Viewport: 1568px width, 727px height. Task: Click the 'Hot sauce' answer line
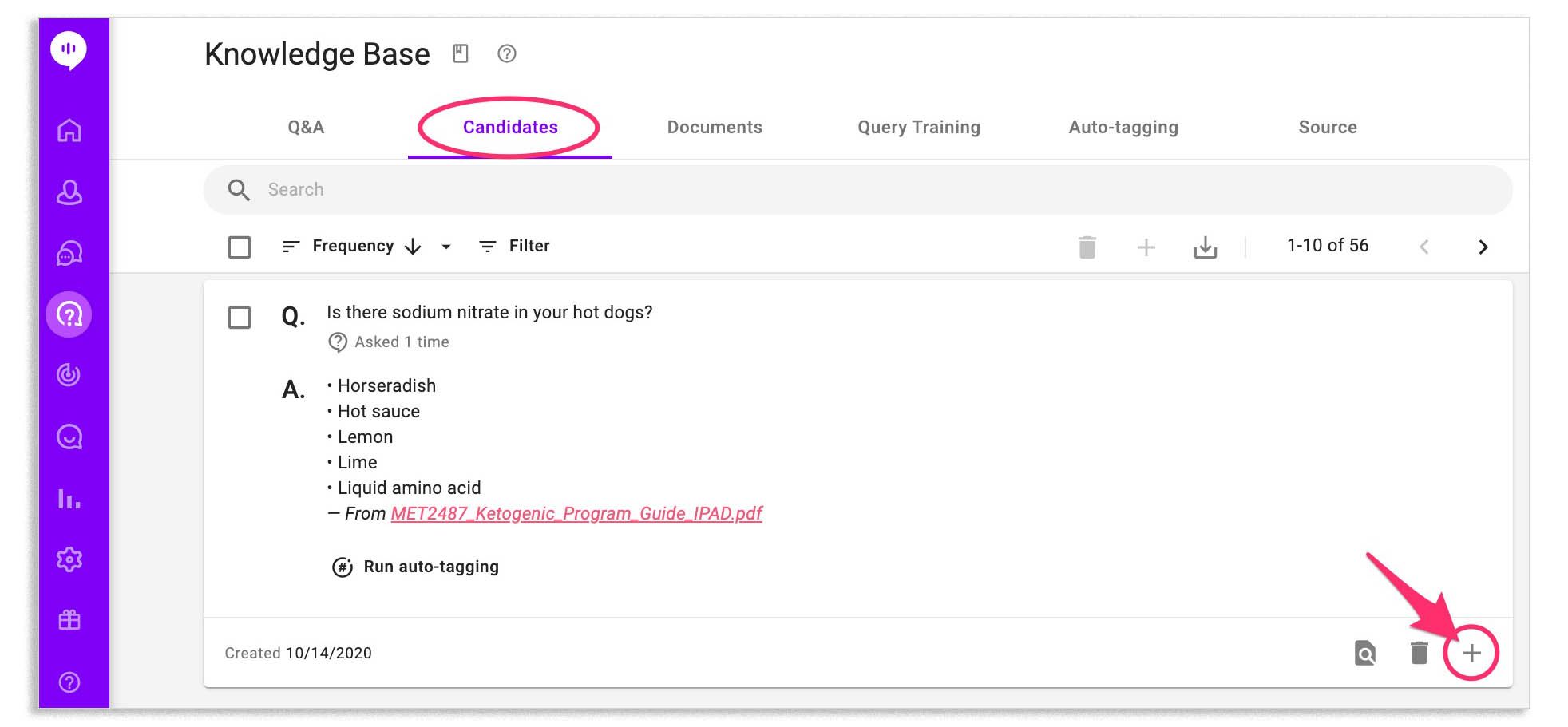378,411
